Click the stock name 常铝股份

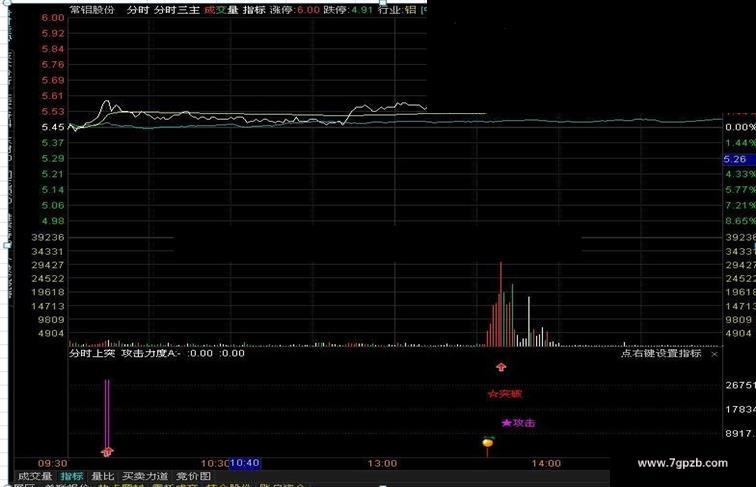point(92,10)
